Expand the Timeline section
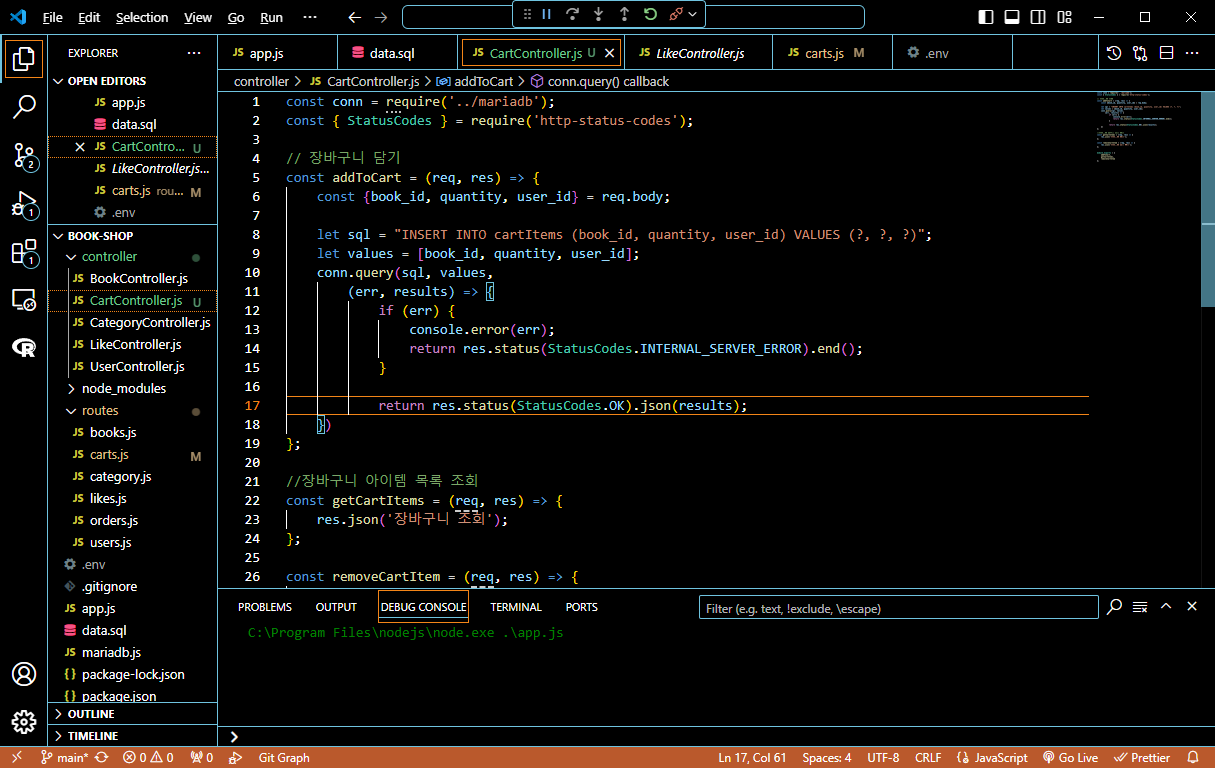 tap(133, 736)
